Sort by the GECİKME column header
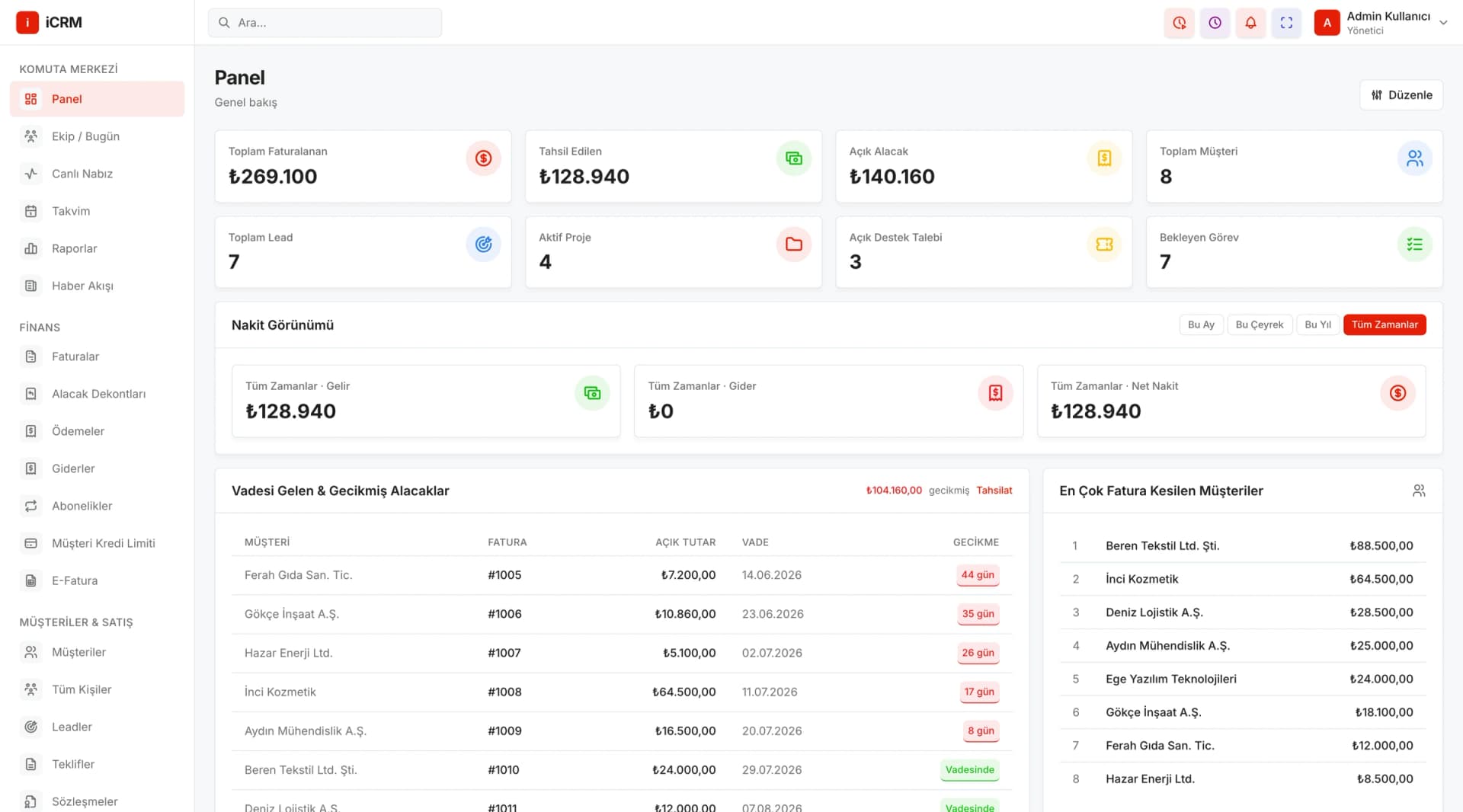Image resolution: width=1463 pixels, height=812 pixels. point(975,542)
